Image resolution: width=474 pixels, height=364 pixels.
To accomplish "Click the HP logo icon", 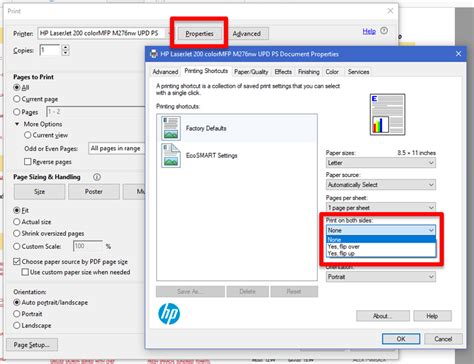I will [169, 314].
